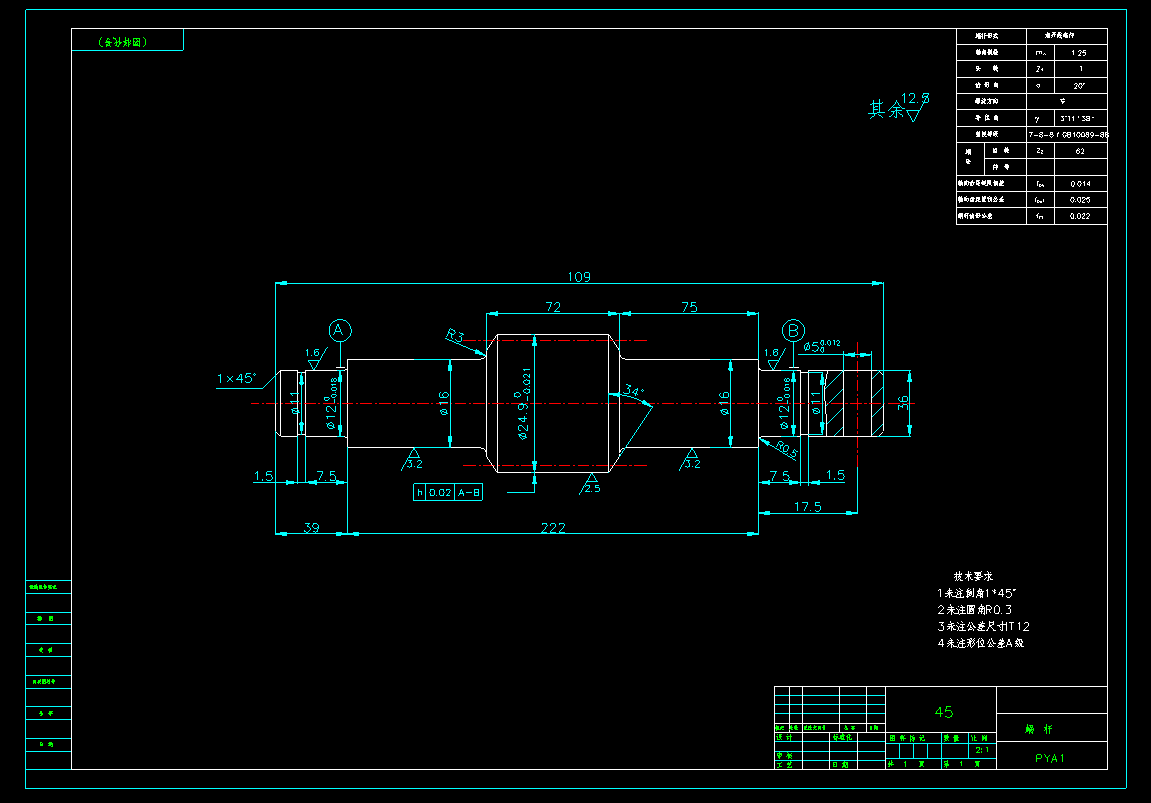The image size is (1151, 803).
Task: Click the '其余' surface finish note
Action: coord(886,109)
